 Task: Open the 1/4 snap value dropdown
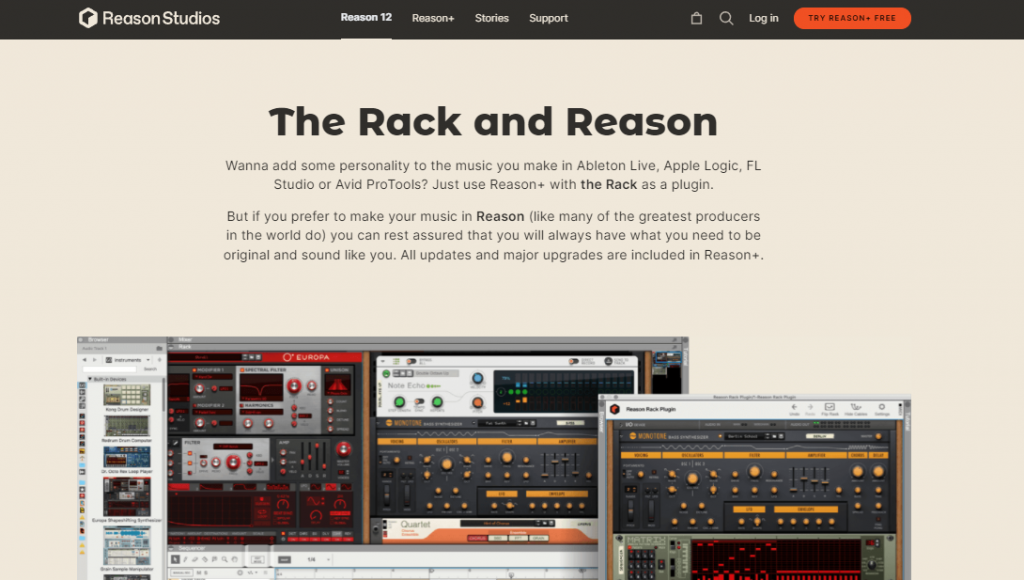[x=316, y=559]
